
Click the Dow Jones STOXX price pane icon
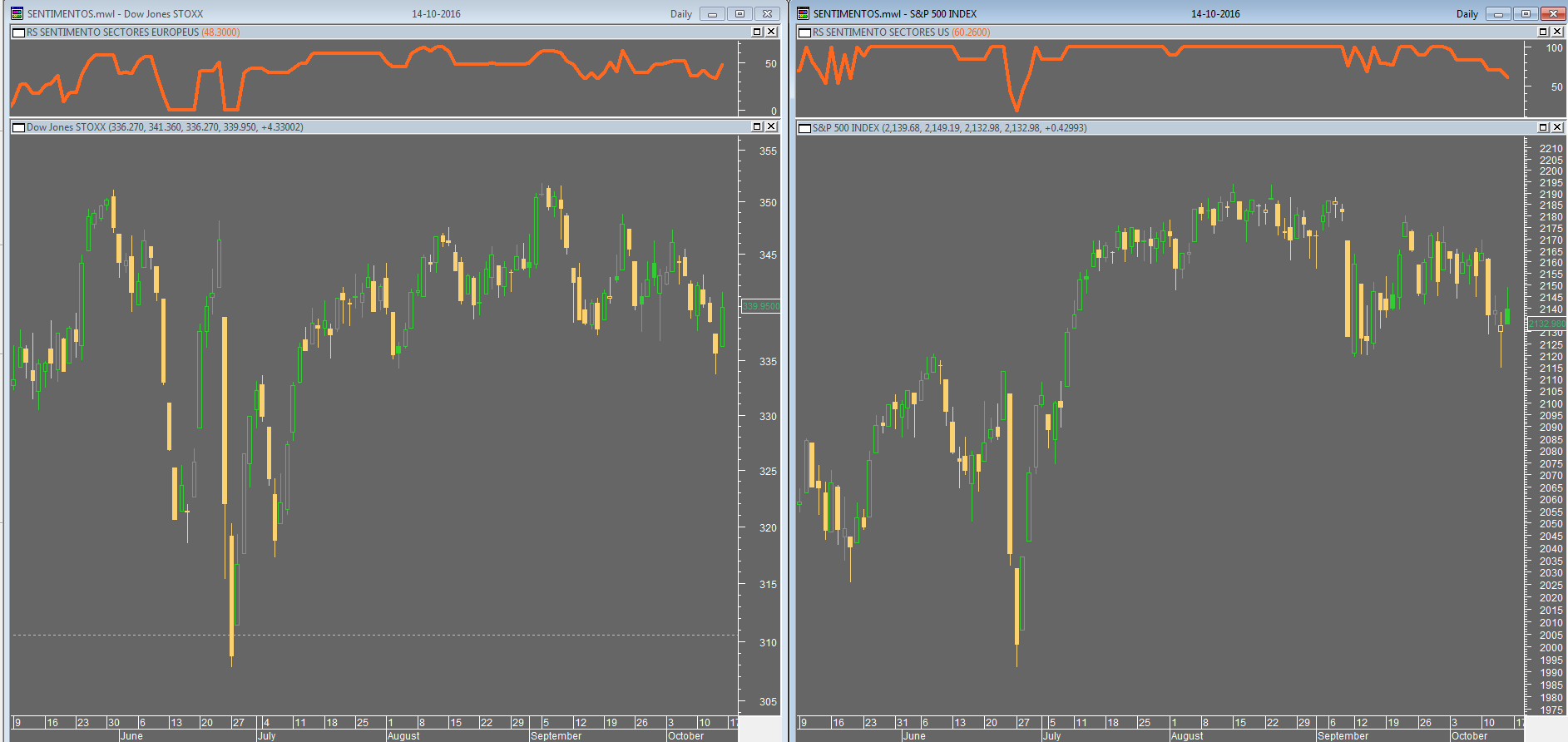coord(18,127)
